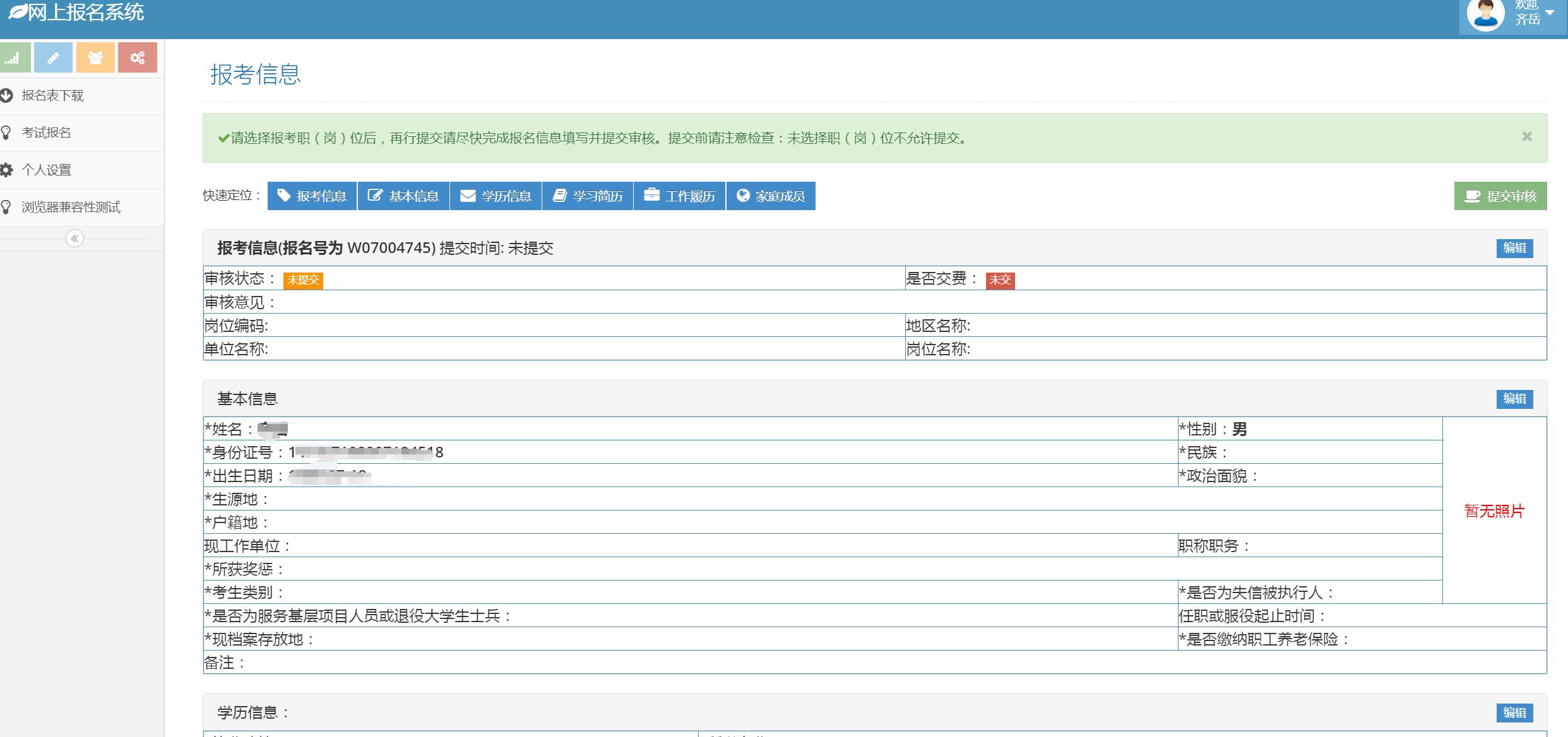1568x737 pixels.
Task: Click the blue pencil shortcut icon
Action: tap(53, 58)
